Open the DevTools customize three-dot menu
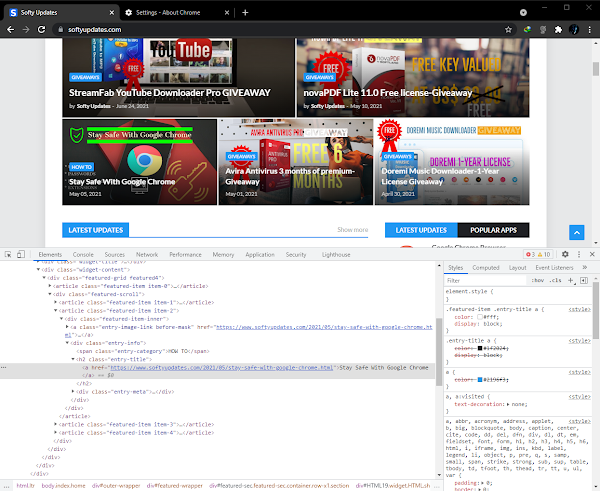This screenshot has height=491, width=600. [x=579, y=254]
